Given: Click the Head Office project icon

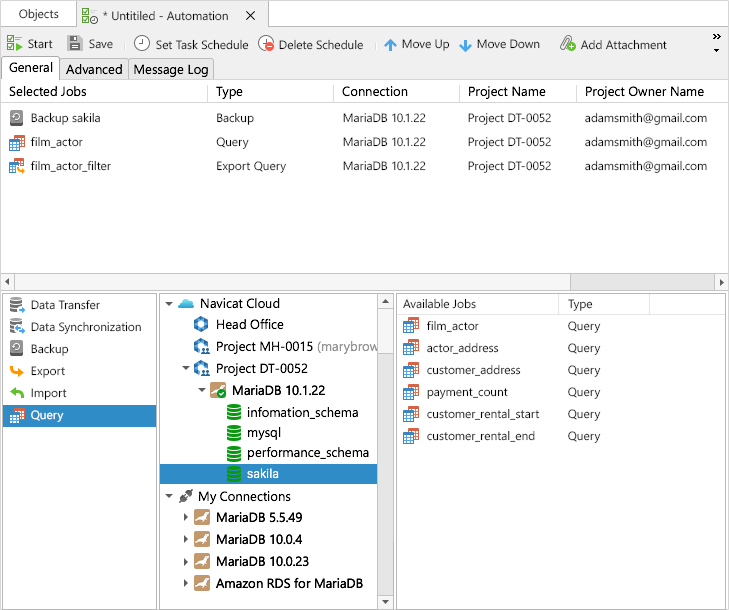Looking at the screenshot, I should point(201,324).
